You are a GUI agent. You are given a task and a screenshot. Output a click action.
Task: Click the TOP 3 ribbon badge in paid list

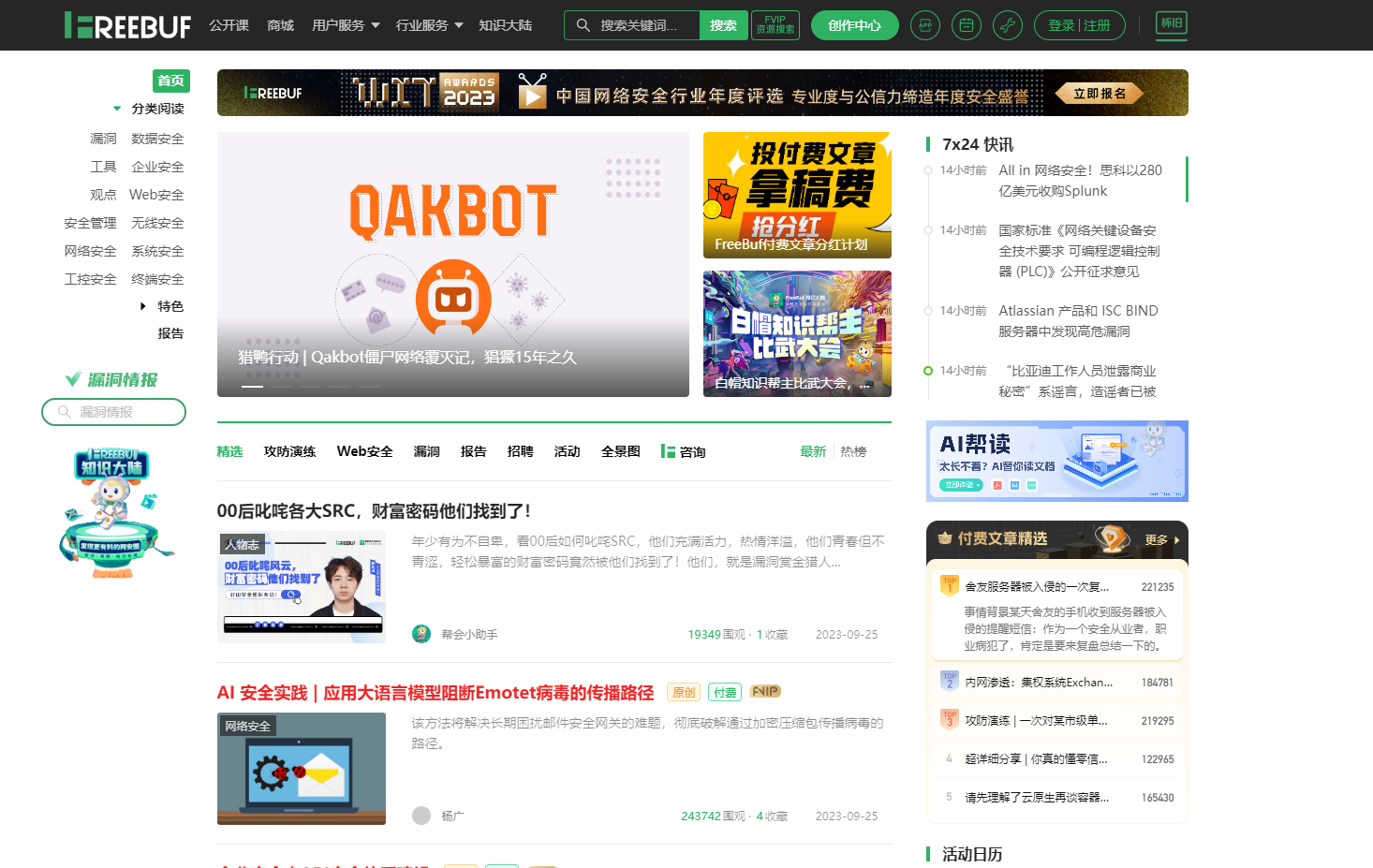[950, 719]
